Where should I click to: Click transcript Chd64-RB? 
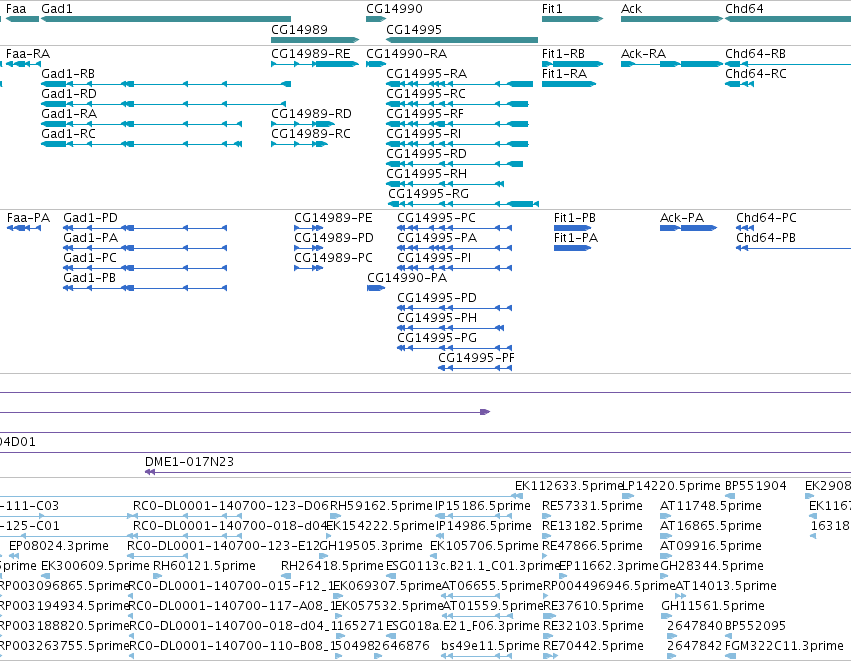coord(788,64)
